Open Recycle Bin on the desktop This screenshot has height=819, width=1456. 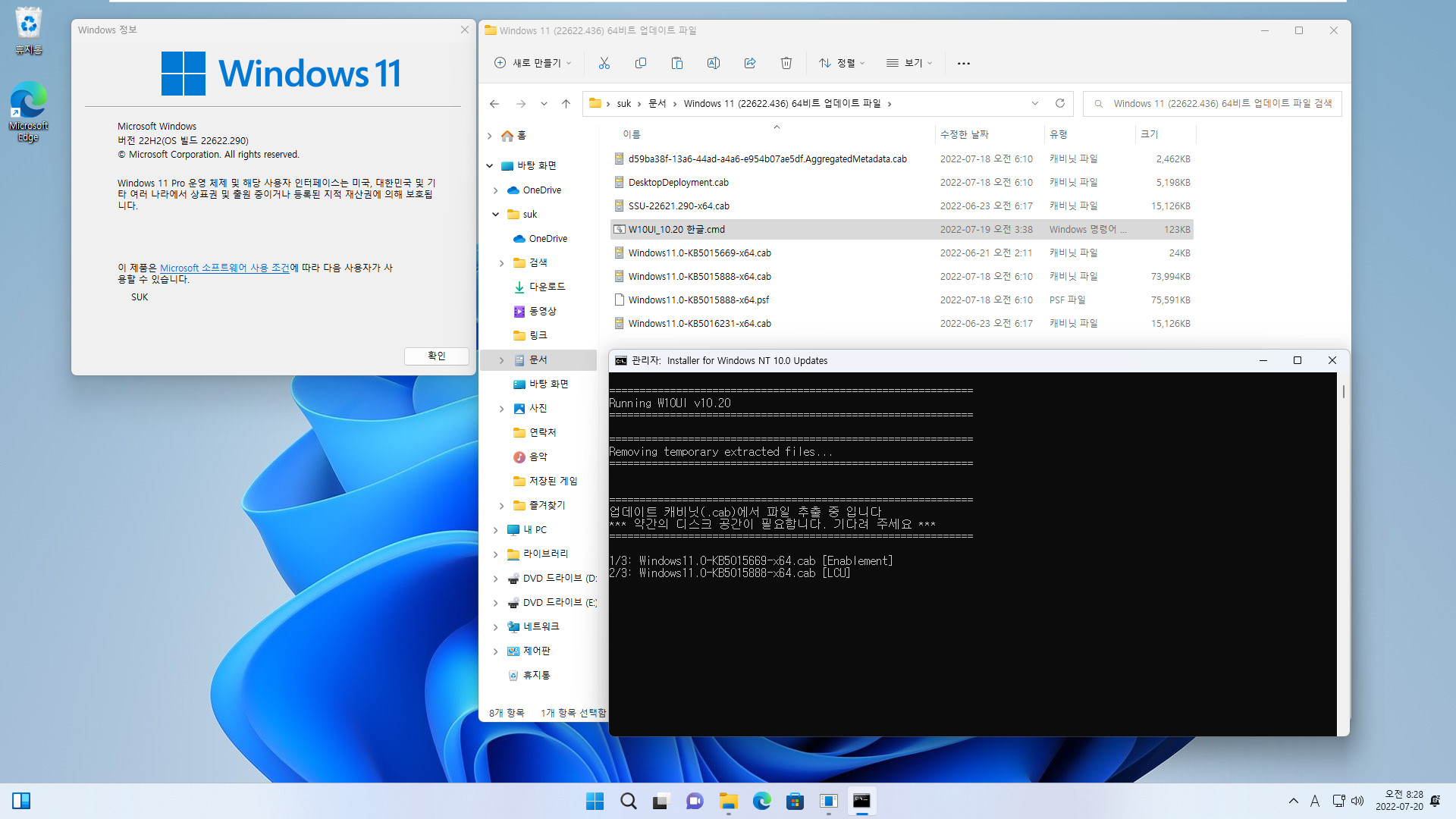(x=29, y=31)
